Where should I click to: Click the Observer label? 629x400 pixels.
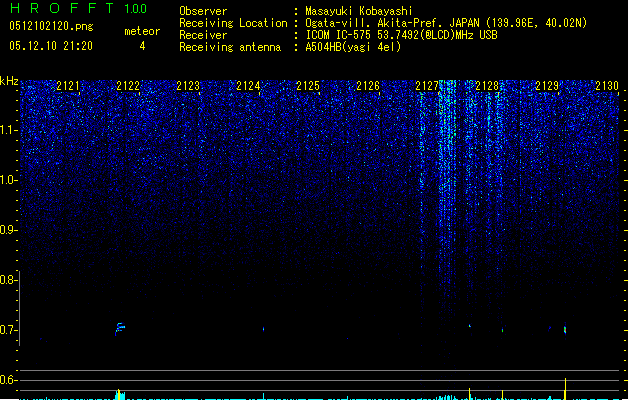tap(203, 11)
